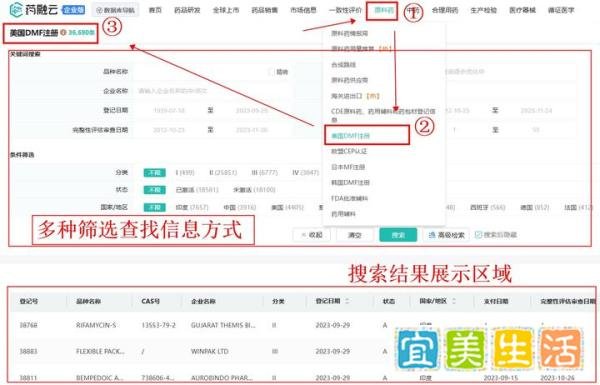Click the BEMPEDOIC A... product name

pyautogui.click(x=99, y=378)
